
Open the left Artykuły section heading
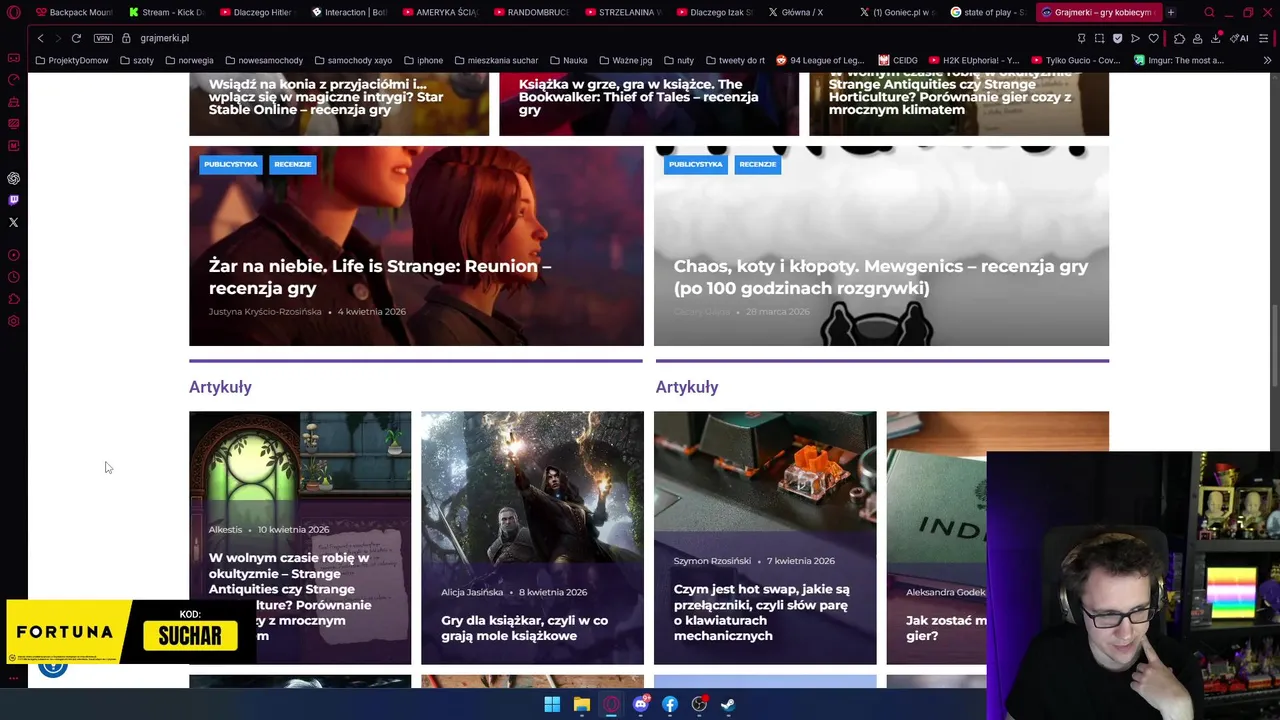pyautogui.click(x=220, y=387)
